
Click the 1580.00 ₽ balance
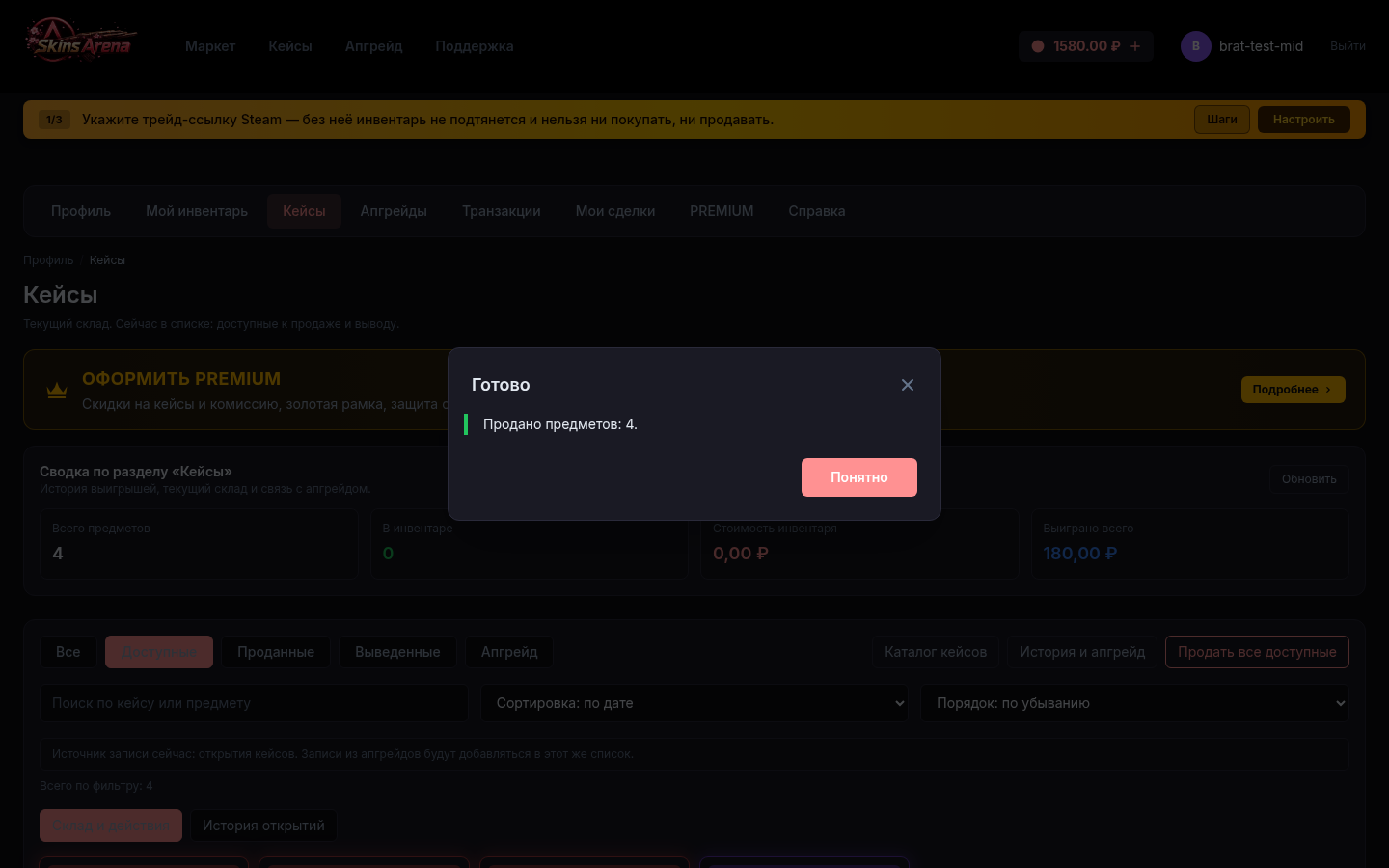(x=1086, y=46)
